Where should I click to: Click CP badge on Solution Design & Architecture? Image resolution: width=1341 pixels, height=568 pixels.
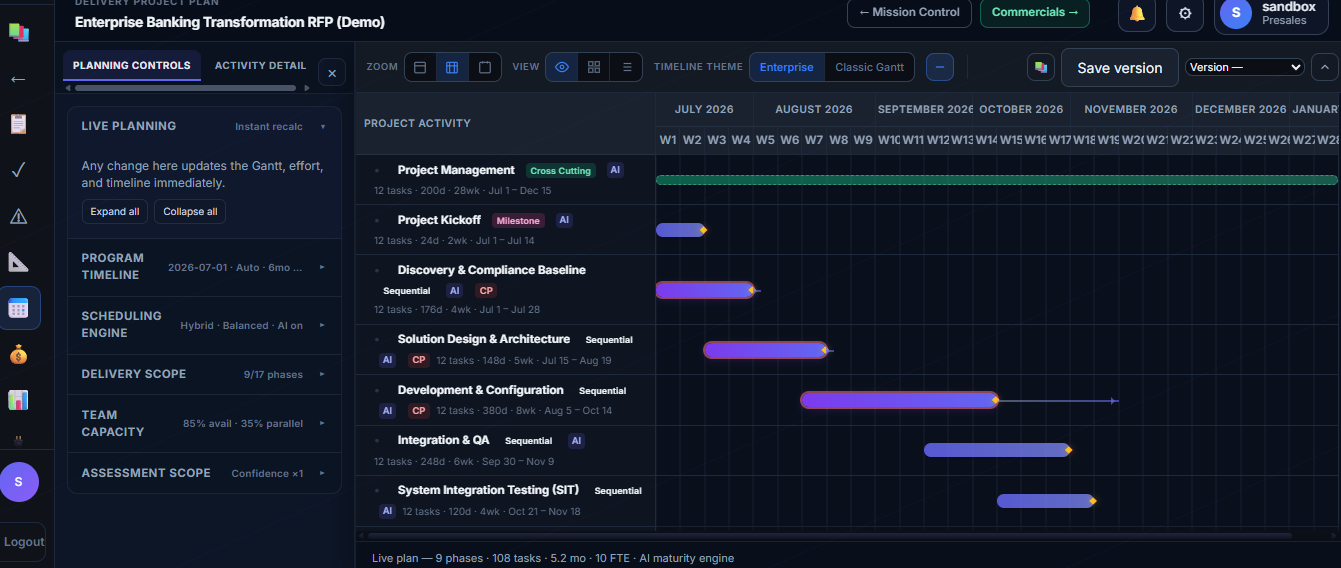[419, 360]
